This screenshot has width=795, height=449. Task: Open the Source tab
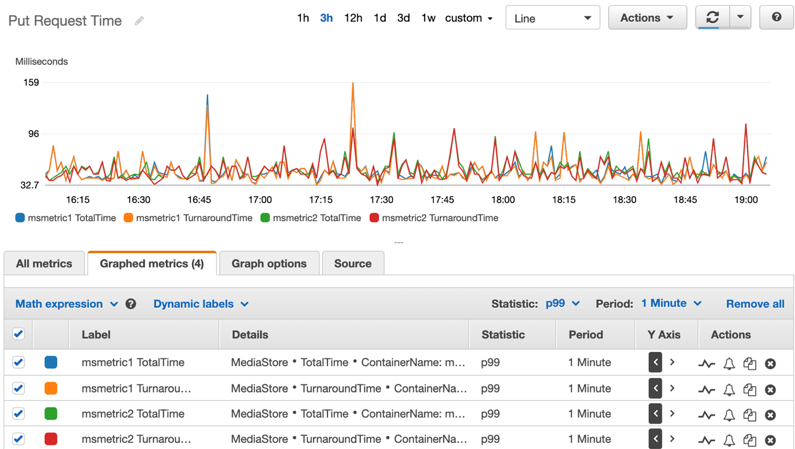point(353,264)
